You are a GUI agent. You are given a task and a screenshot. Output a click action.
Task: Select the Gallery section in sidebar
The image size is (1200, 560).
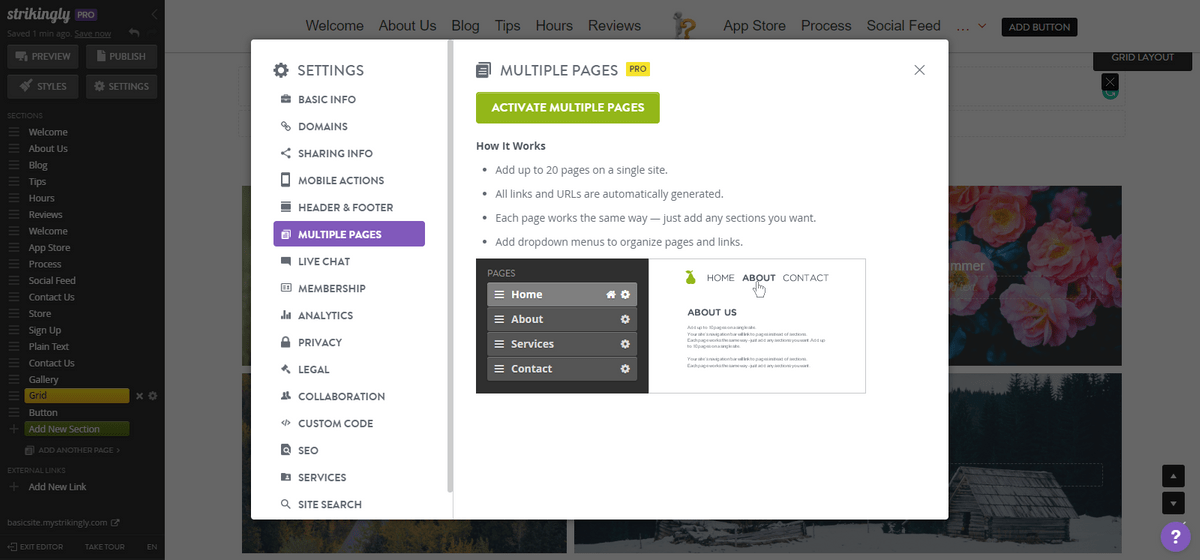coord(43,380)
